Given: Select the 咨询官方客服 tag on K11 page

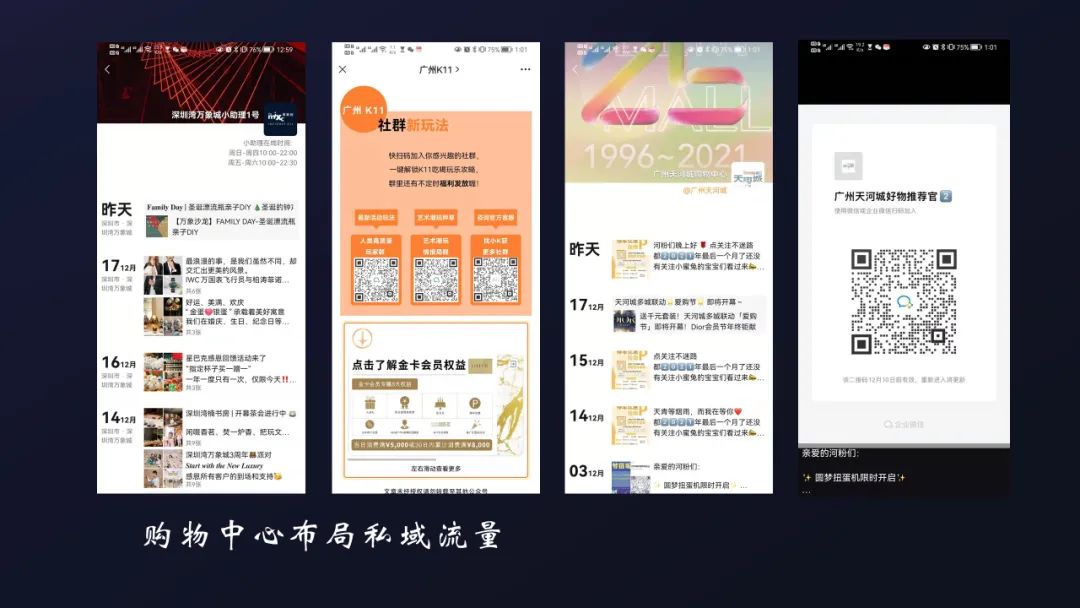Looking at the screenshot, I should (x=495, y=218).
